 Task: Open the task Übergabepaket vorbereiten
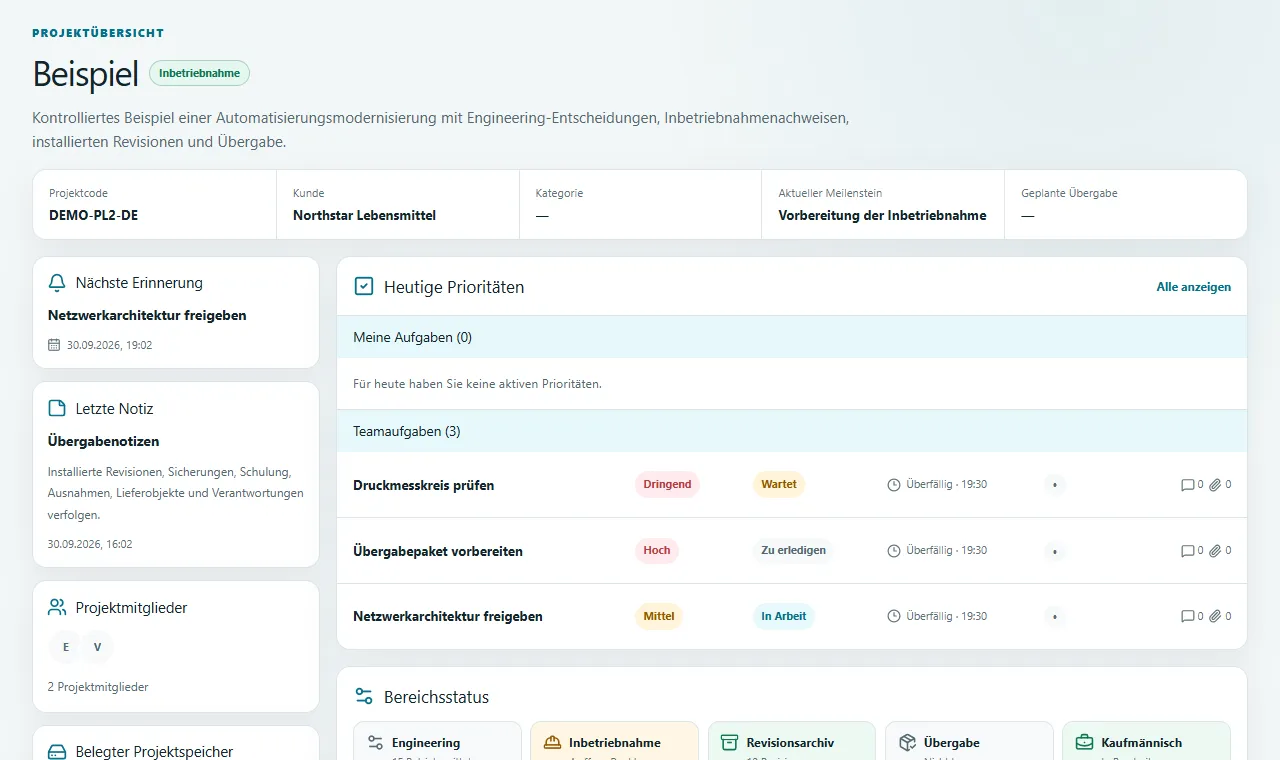438,551
